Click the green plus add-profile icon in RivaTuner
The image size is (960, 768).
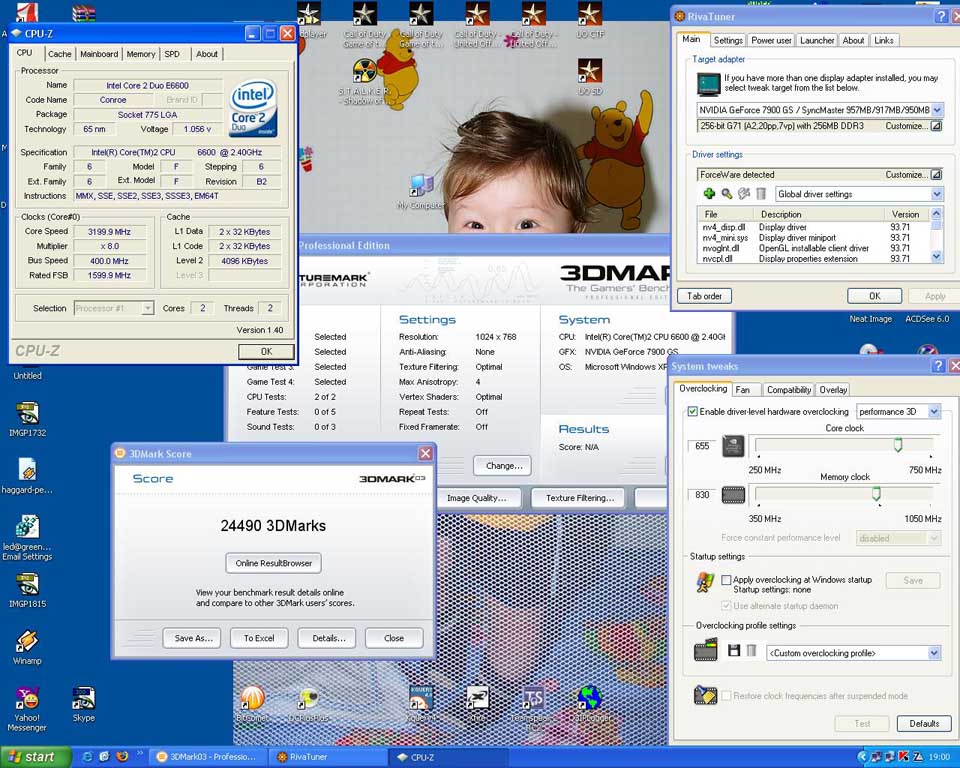[709, 194]
